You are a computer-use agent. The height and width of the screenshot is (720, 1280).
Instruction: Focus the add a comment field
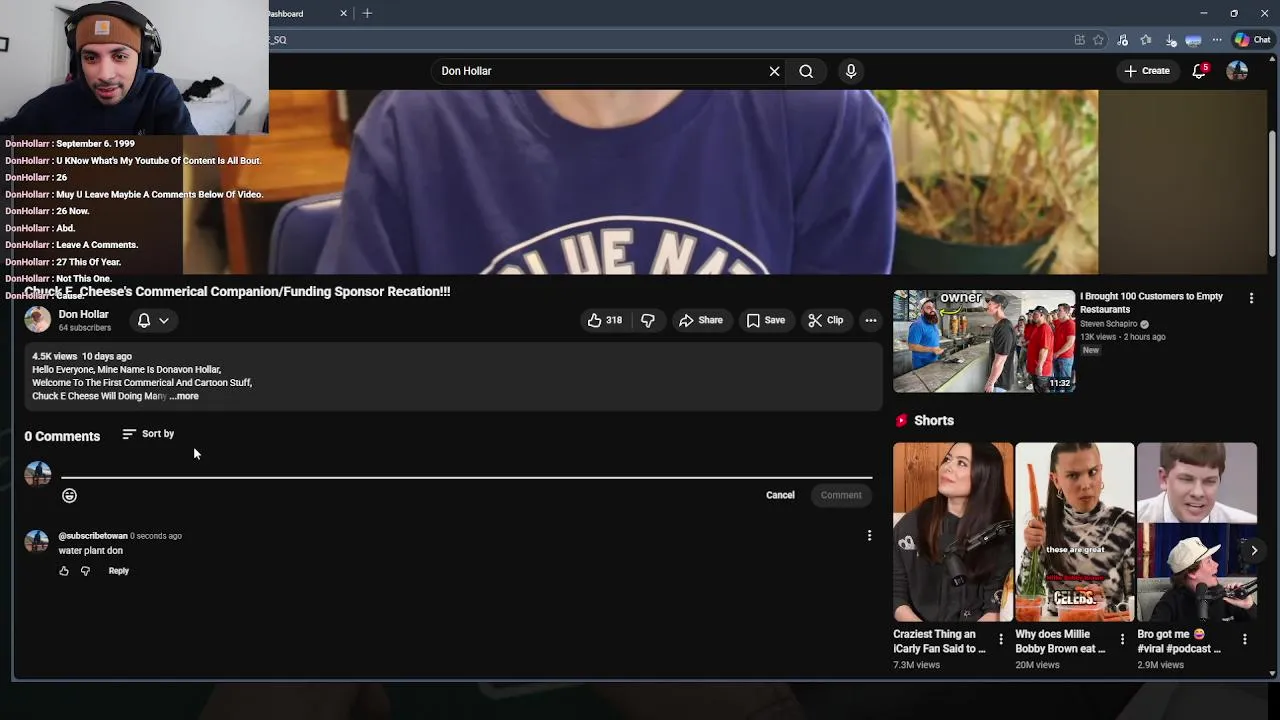coord(466,470)
